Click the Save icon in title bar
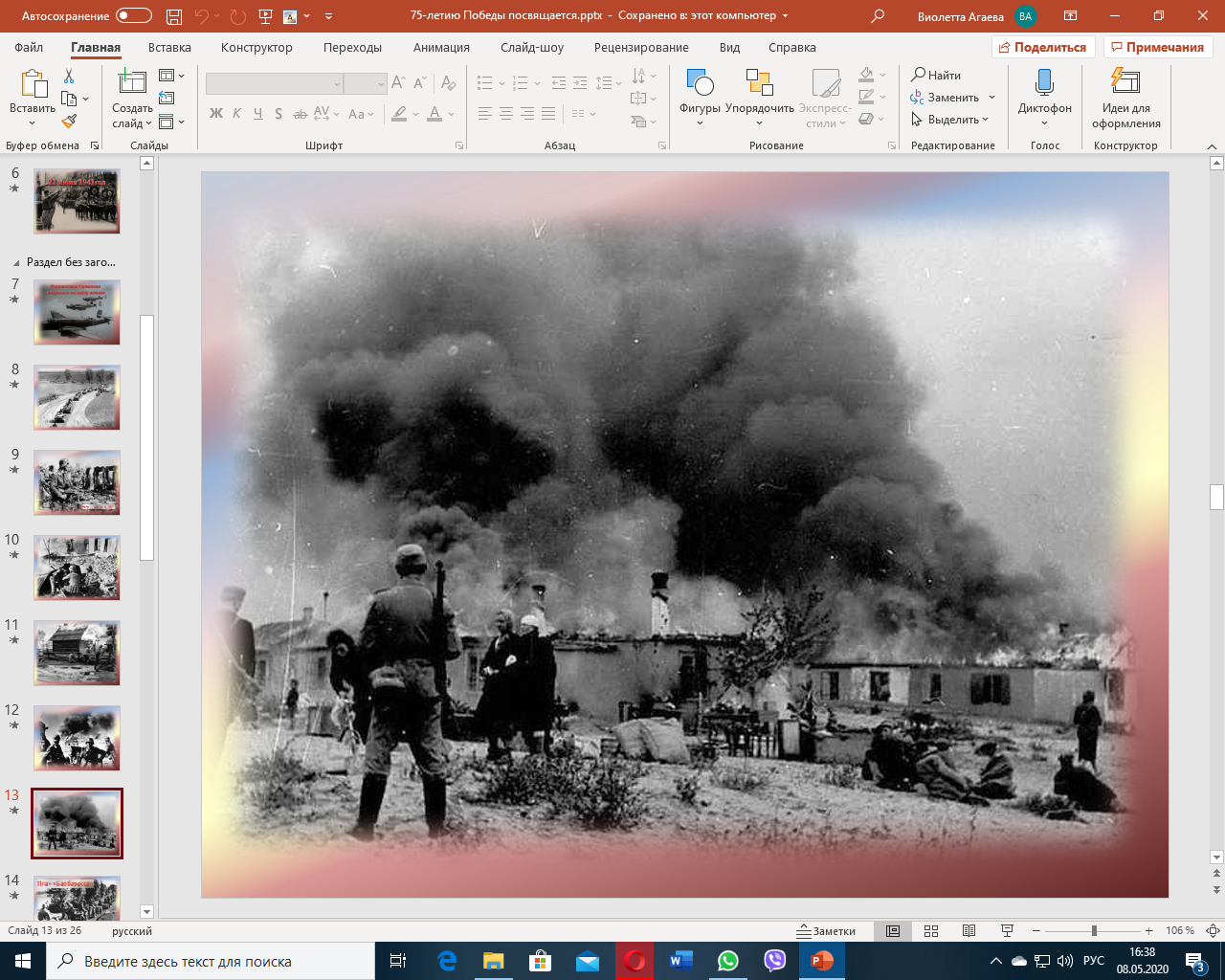Viewport: 1225px width, 980px height. tap(173, 16)
